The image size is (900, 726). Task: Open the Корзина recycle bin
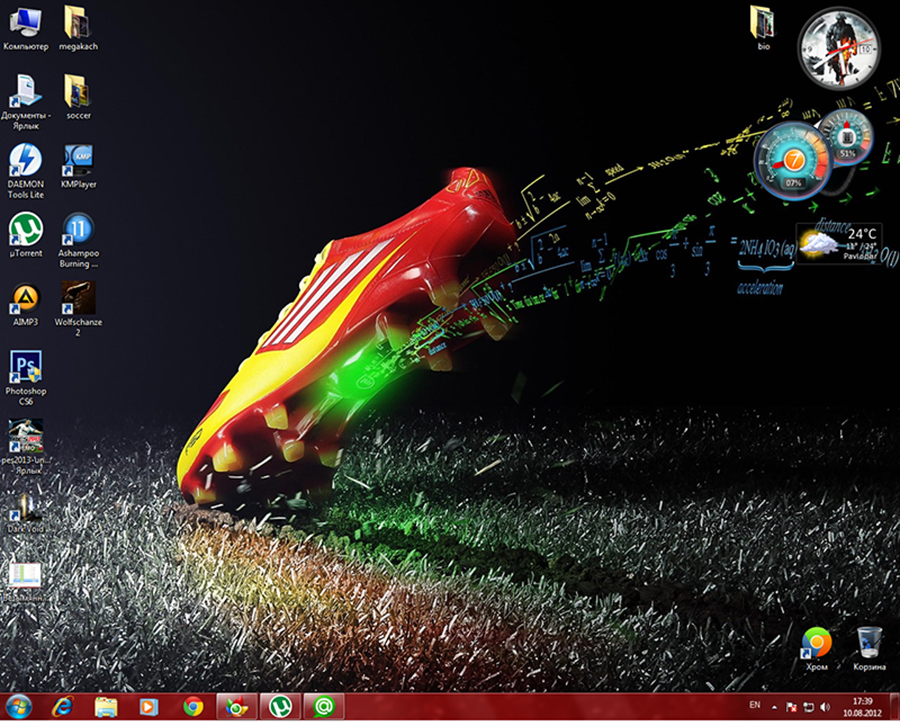point(869,649)
